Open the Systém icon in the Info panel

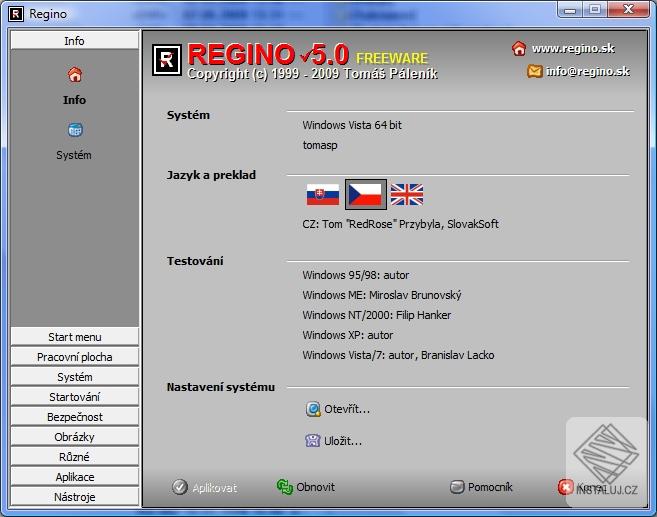[x=75, y=130]
